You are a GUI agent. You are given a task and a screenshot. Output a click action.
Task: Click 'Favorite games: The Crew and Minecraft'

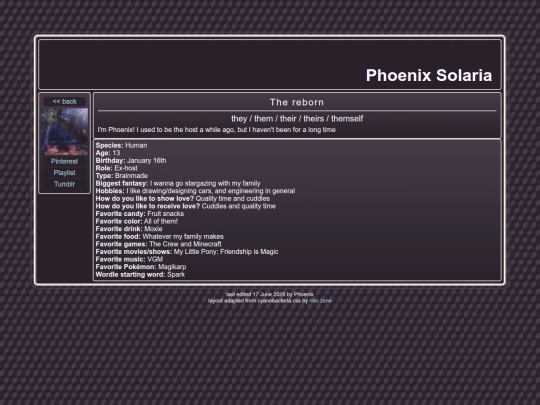coord(158,244)
